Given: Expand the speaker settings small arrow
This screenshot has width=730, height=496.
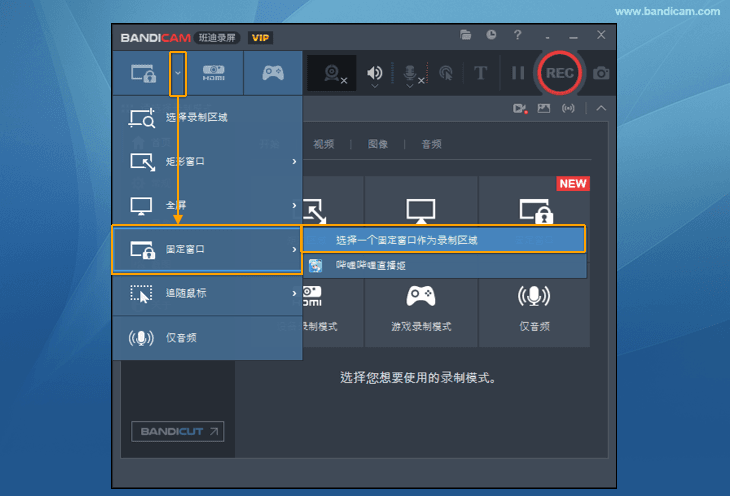Looking at the screenshot, I should (374, 86).
